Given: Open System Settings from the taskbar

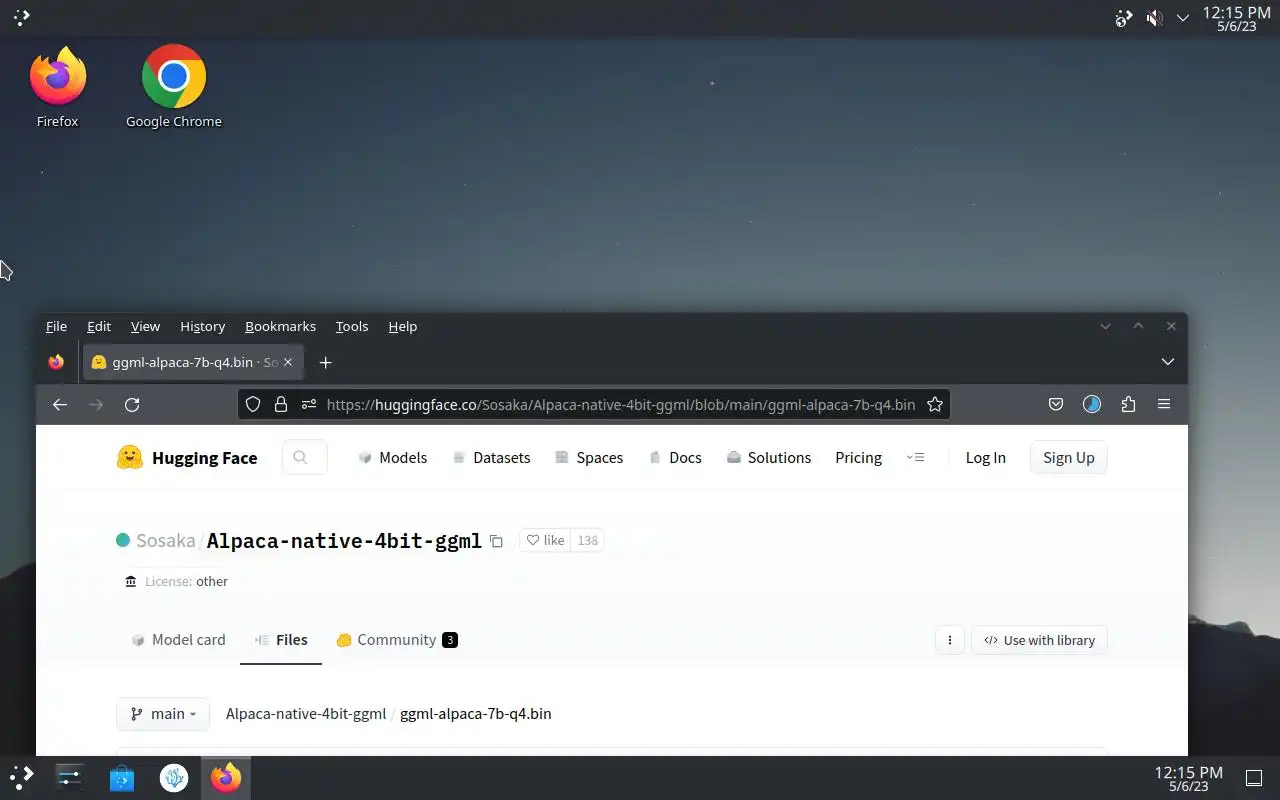Looking at the screenshot, I should (70, 777).
